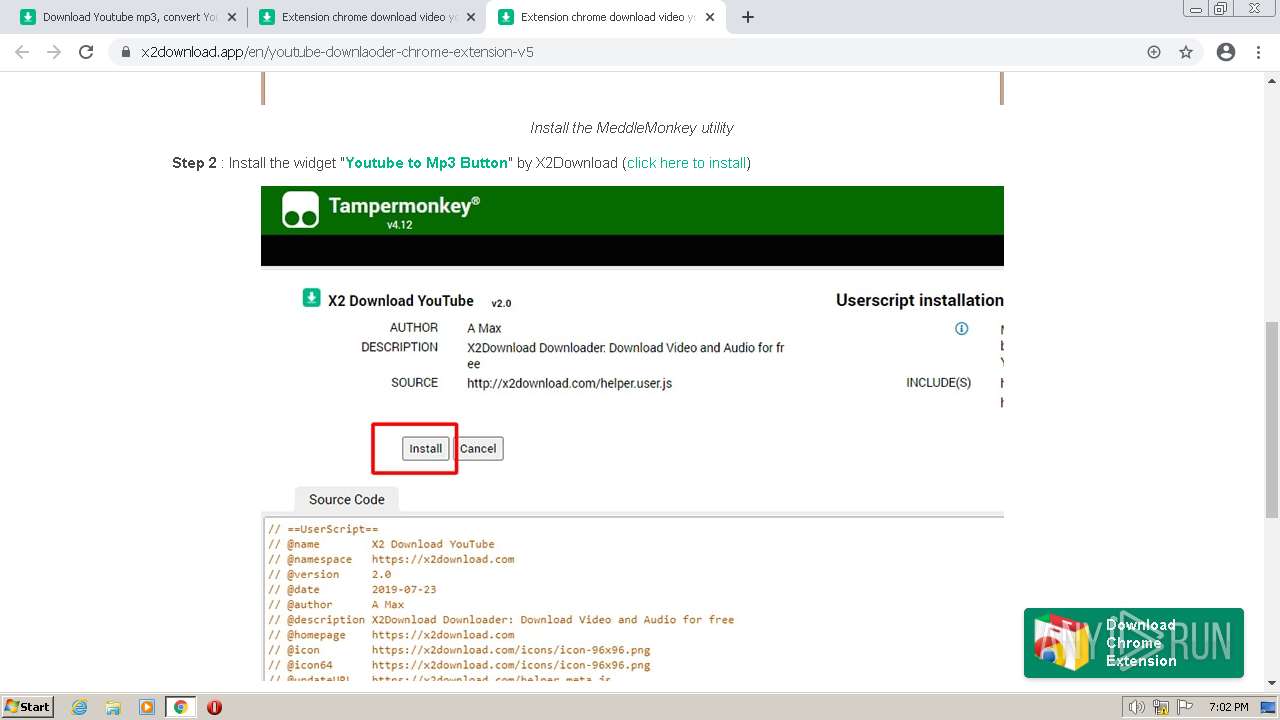Viewport: 1280px width, 720px height.
Task: Click the Tampermonkey installation tutorial image
Action: [632, 433]
